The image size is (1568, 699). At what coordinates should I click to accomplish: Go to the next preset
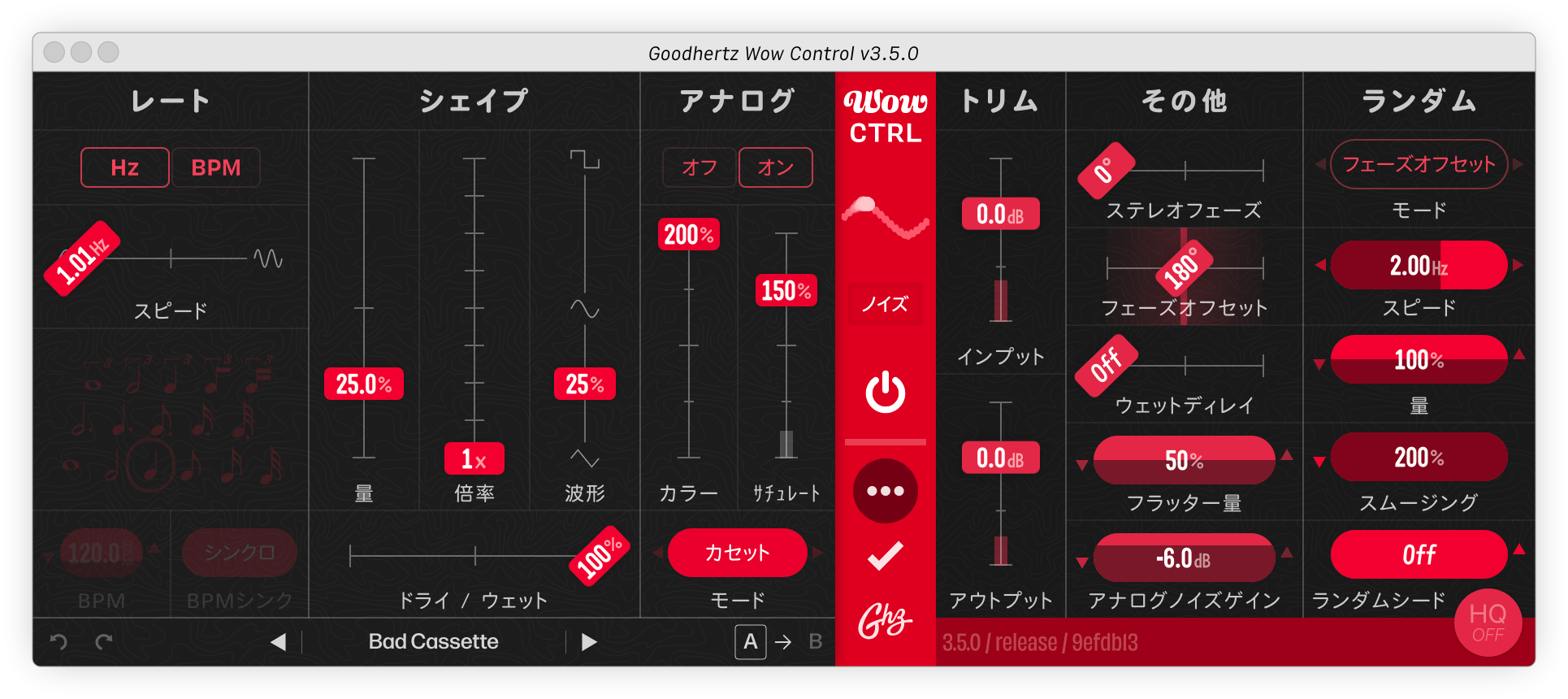[589, 642]
